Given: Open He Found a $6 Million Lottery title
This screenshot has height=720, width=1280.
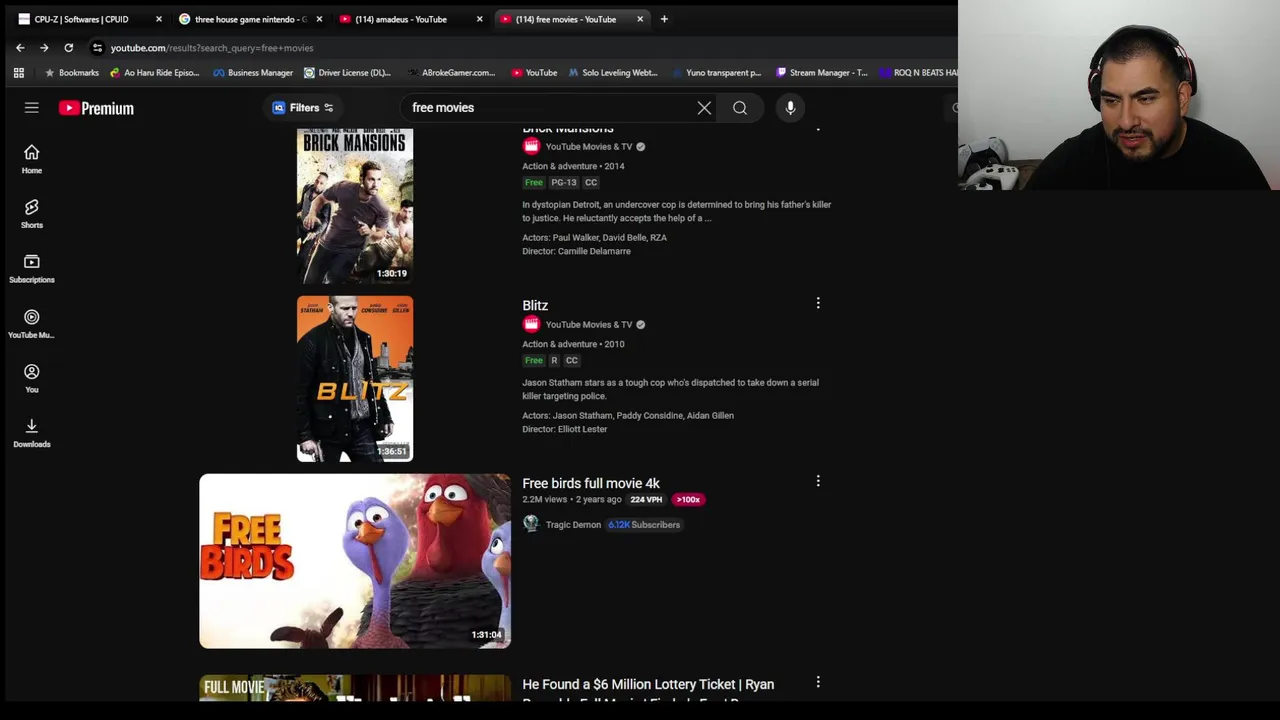Looking at the screenshot, I should click(x=648, y=685).
